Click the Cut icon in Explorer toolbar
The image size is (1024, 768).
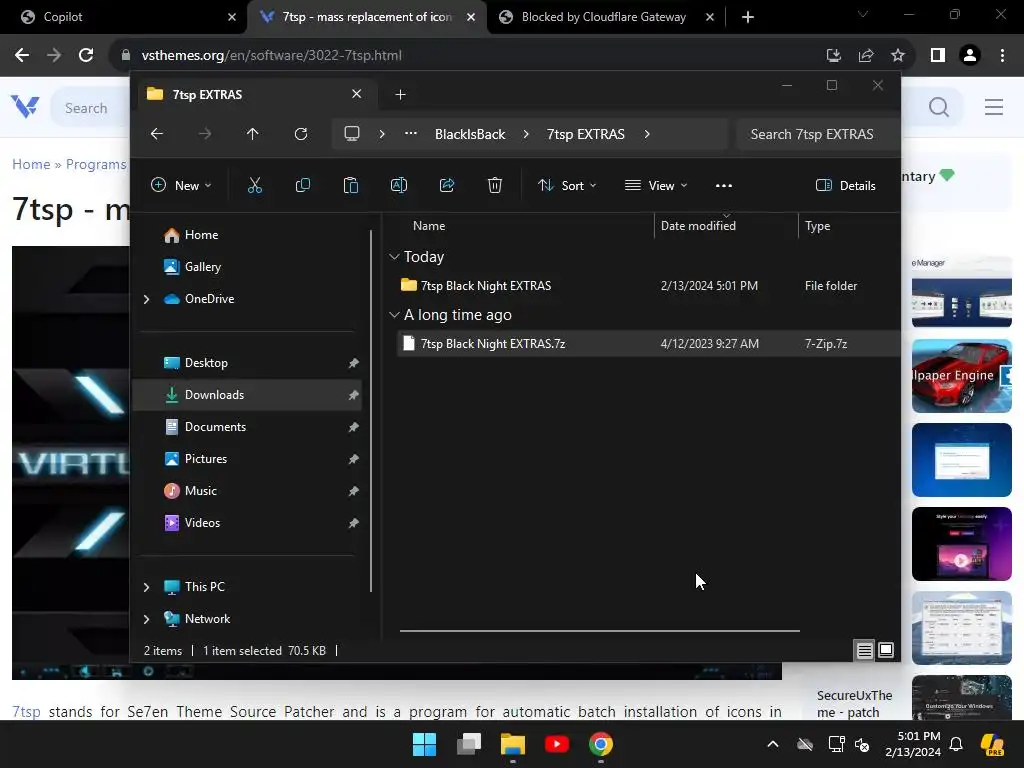tap(255, 185)
